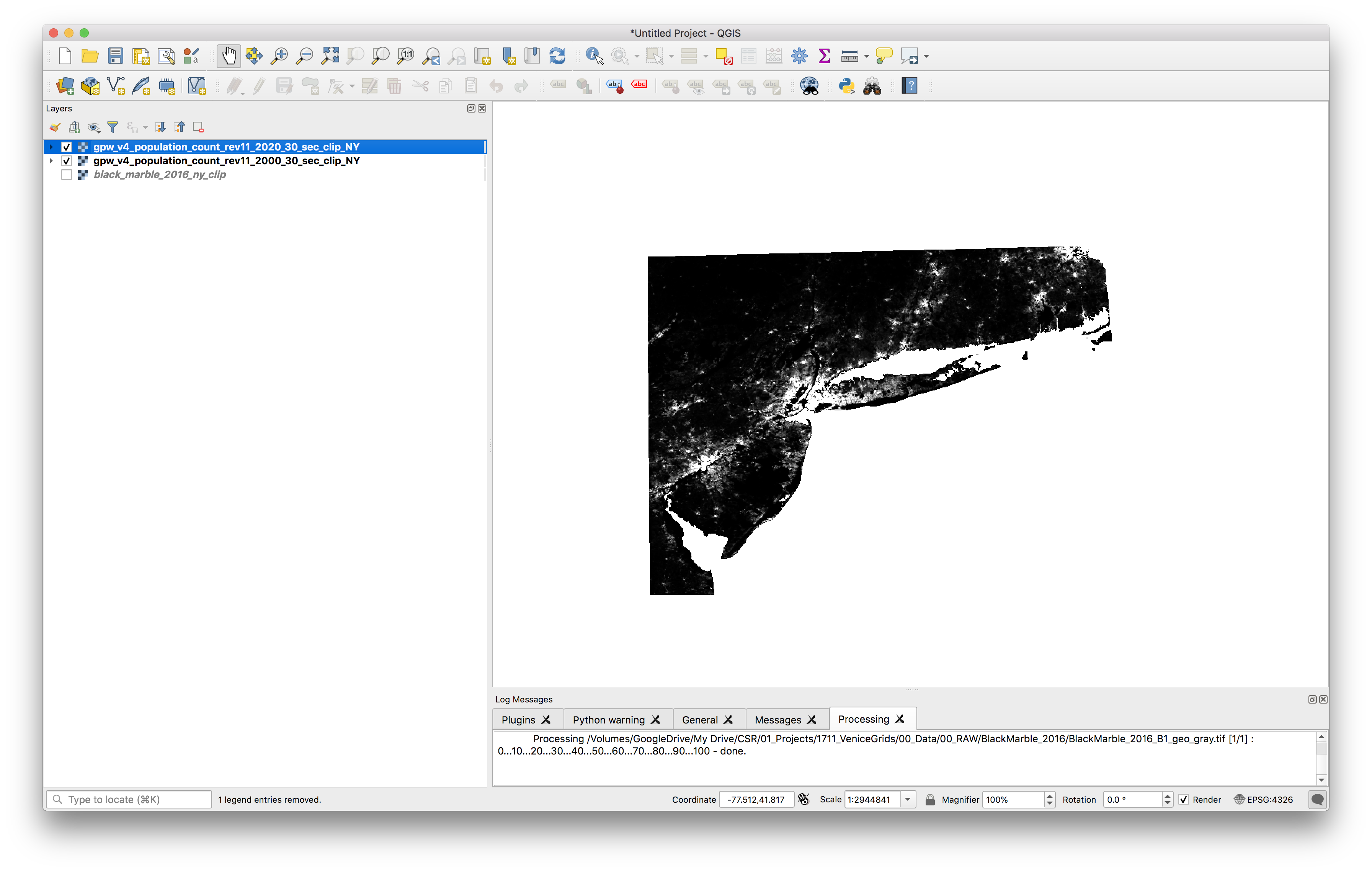Click the Zoom Full extent icon
Screen dimensions: 1372x872
click(330, 56)
